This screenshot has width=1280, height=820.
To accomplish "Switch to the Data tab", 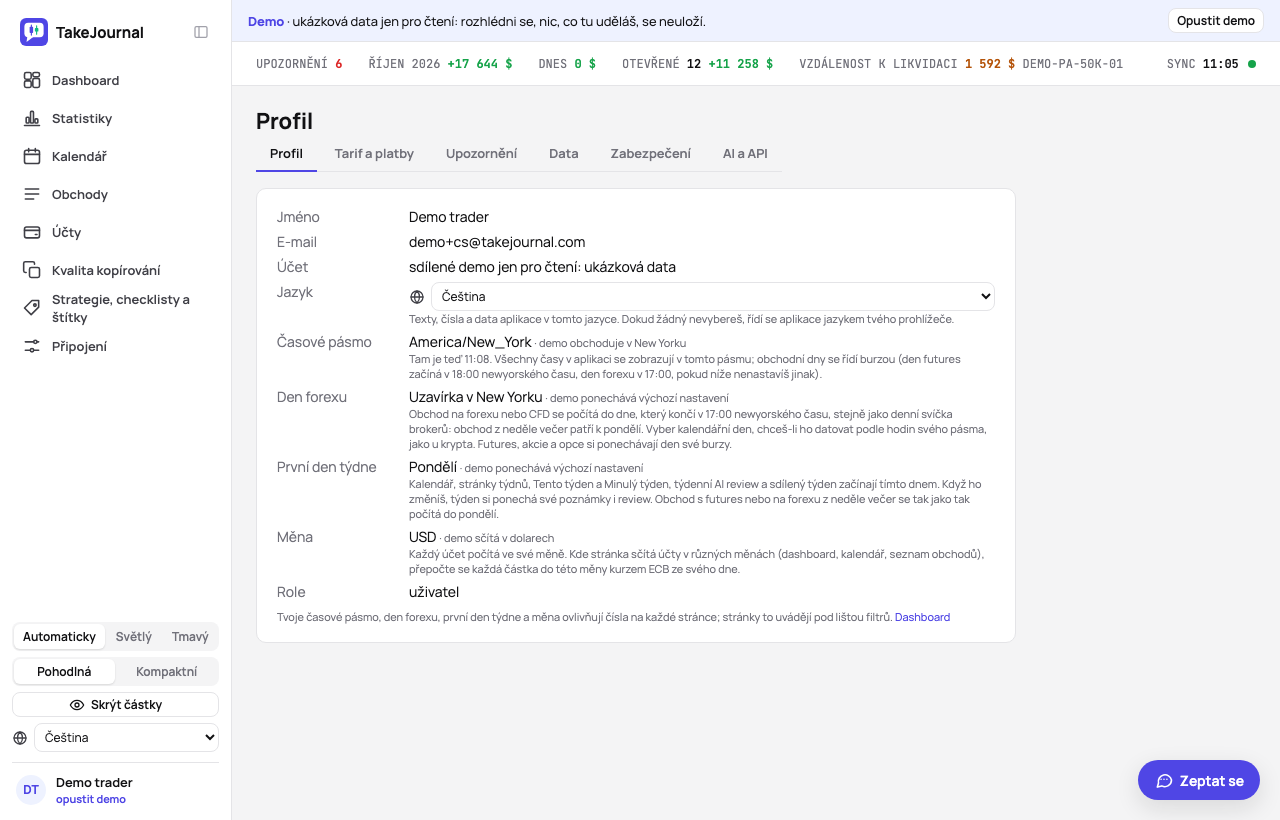I will (x=564, y=154).
